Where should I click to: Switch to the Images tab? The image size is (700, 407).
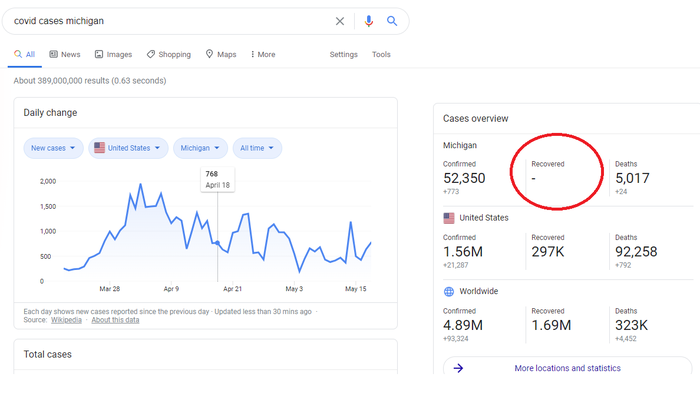tap(113, 55)
